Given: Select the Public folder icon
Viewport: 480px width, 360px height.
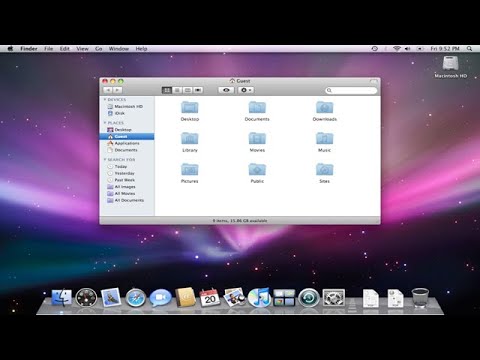Looking at the screenshot, I should tap(257, 169).
